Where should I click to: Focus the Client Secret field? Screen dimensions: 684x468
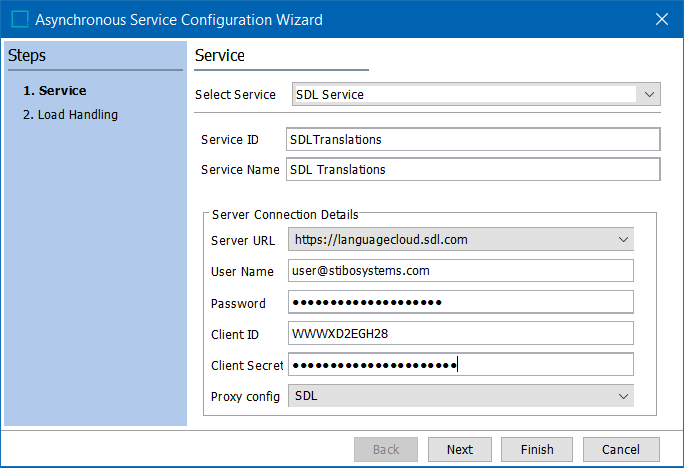click(x=461, y=365)
